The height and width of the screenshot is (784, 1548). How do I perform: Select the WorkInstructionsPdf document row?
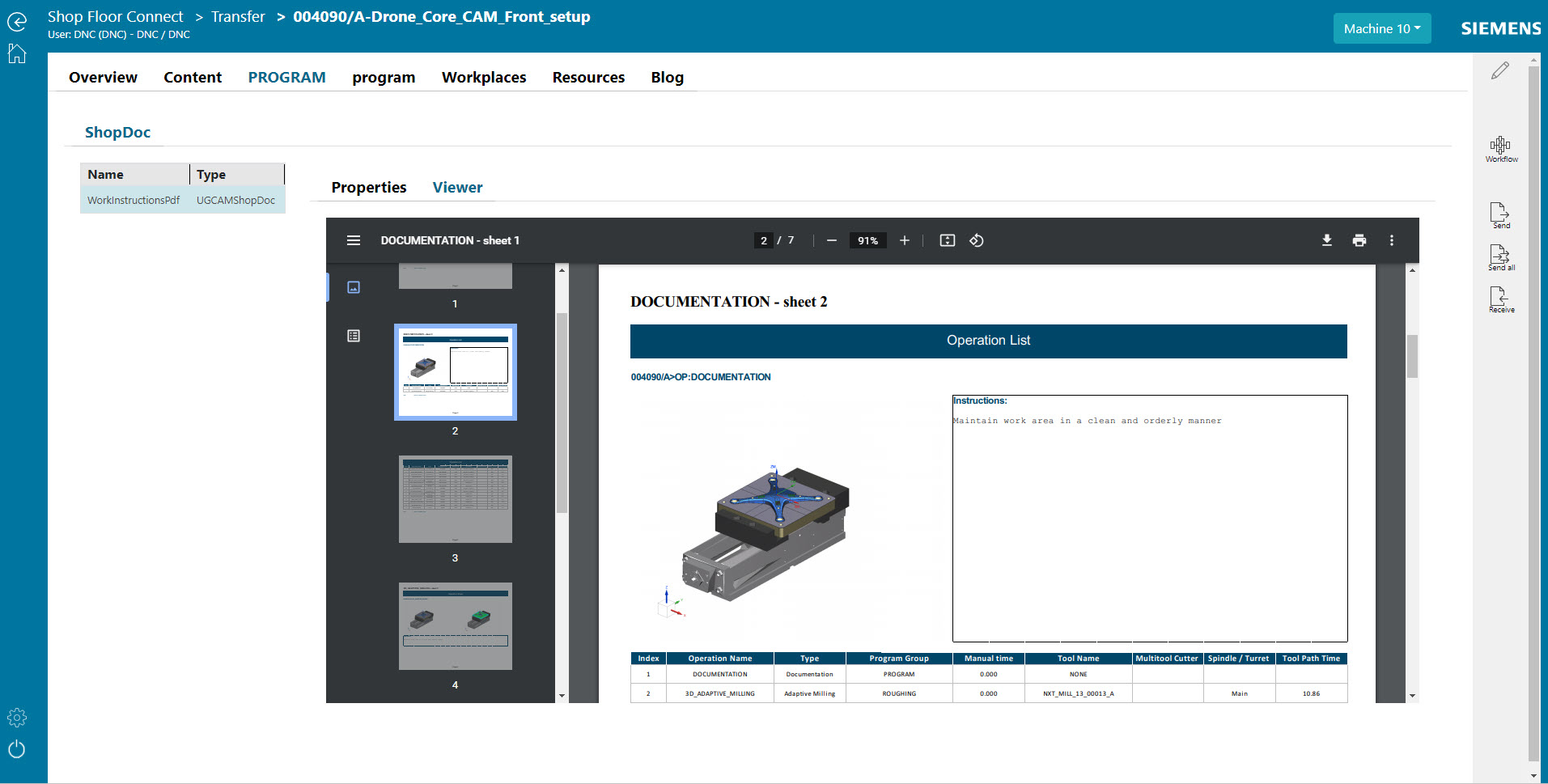tap(134, 200)
